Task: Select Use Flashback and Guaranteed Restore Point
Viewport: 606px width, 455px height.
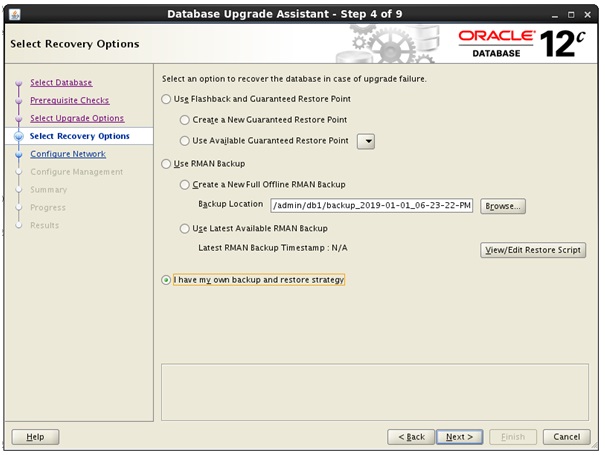Action: coord(166,100)
